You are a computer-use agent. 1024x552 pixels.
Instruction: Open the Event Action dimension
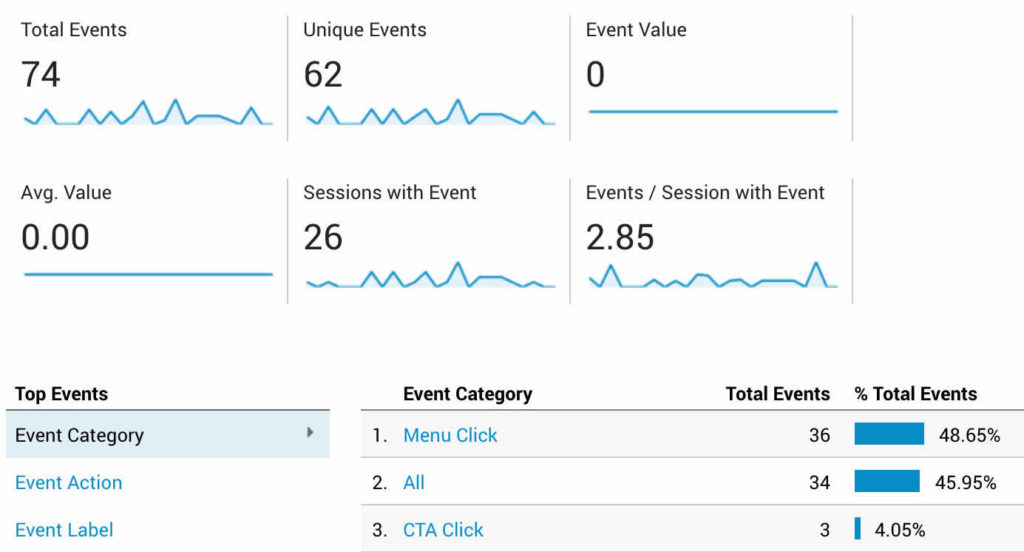click(x=69, y=482)
